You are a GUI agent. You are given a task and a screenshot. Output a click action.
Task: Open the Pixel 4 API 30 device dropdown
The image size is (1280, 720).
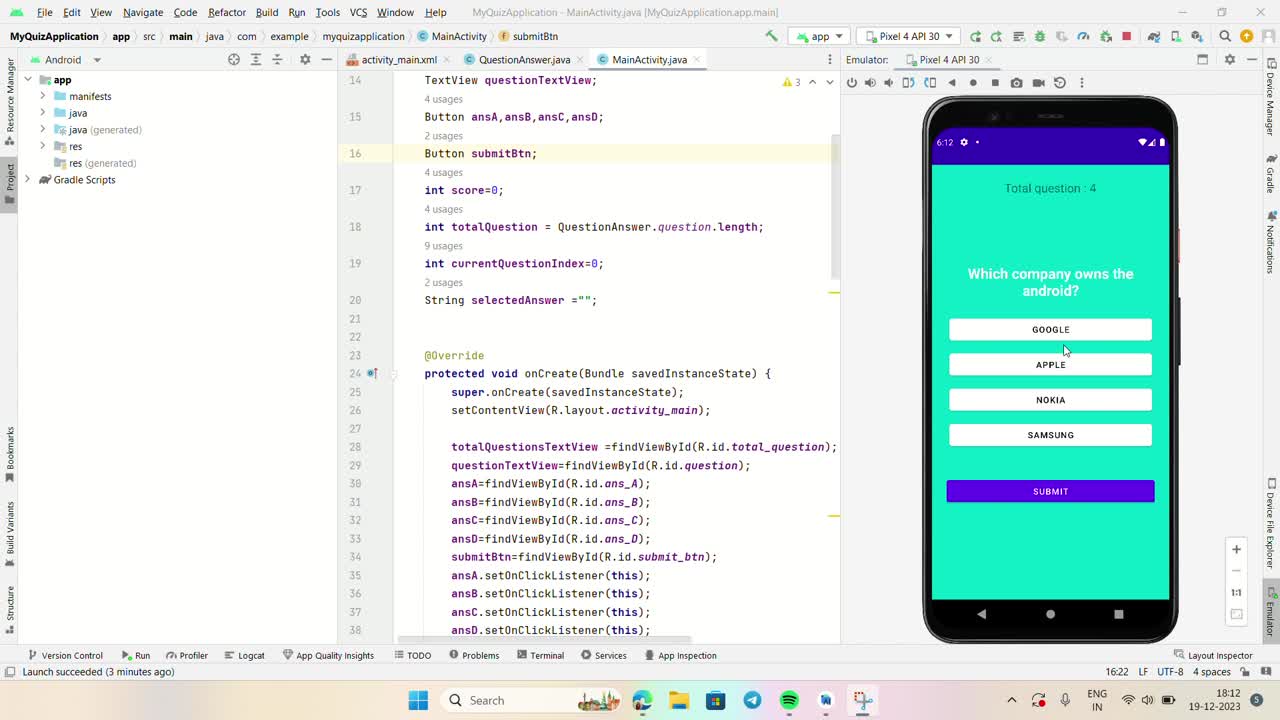tap(908, 36)
